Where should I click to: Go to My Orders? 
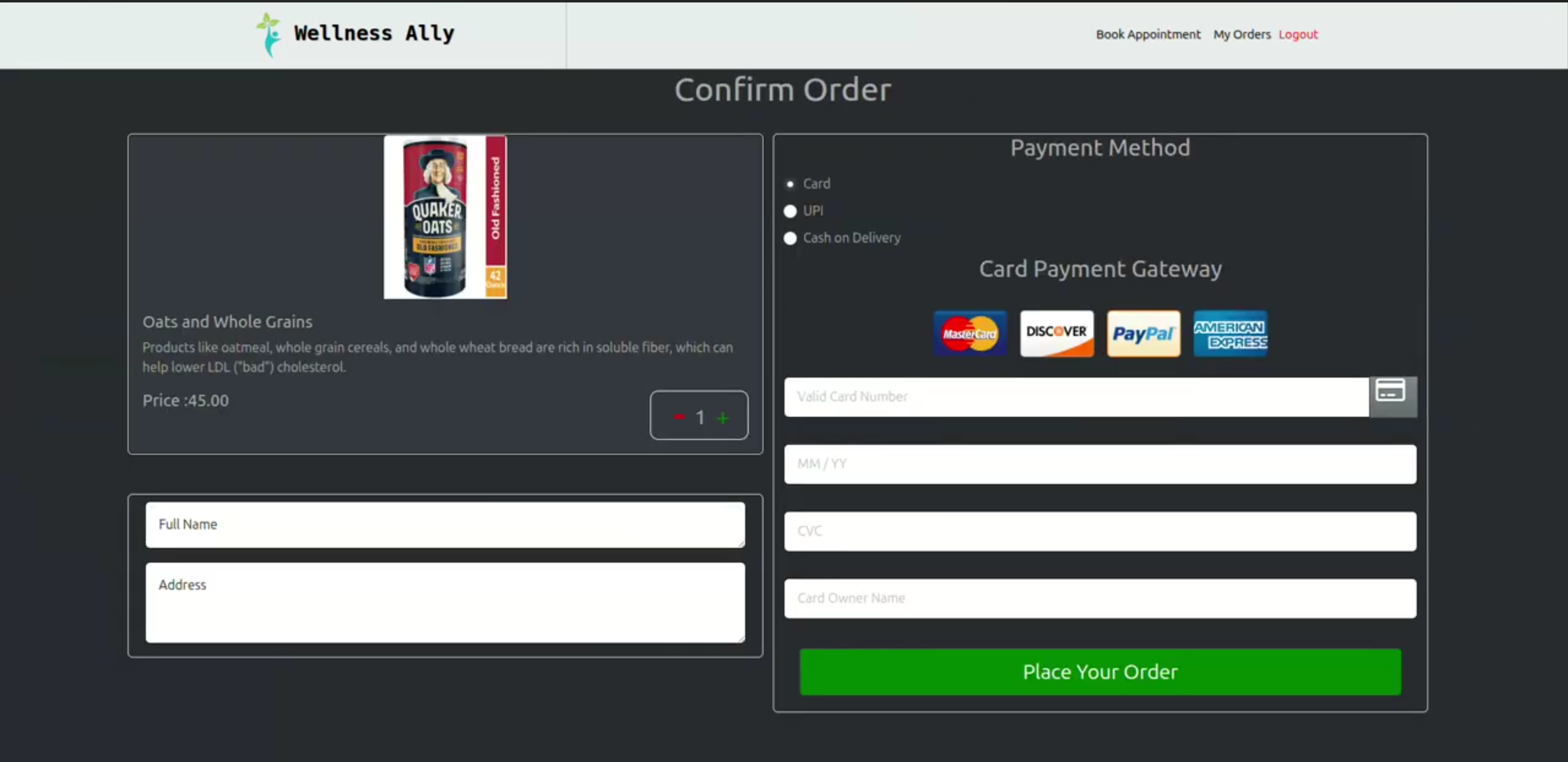tap(1242, 35)
